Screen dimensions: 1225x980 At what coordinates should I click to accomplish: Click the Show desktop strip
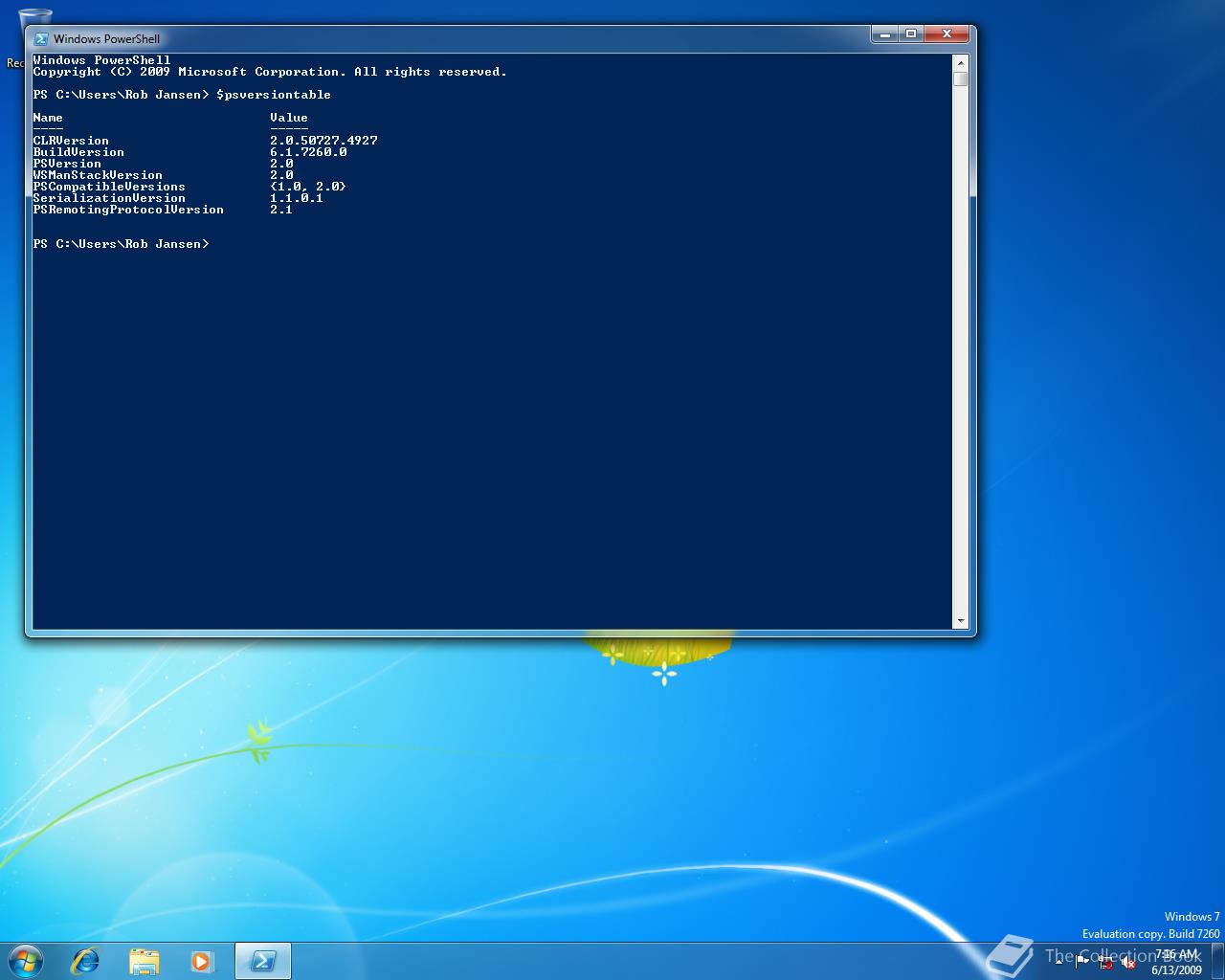pyautogui.click(x=1218, y=961)
